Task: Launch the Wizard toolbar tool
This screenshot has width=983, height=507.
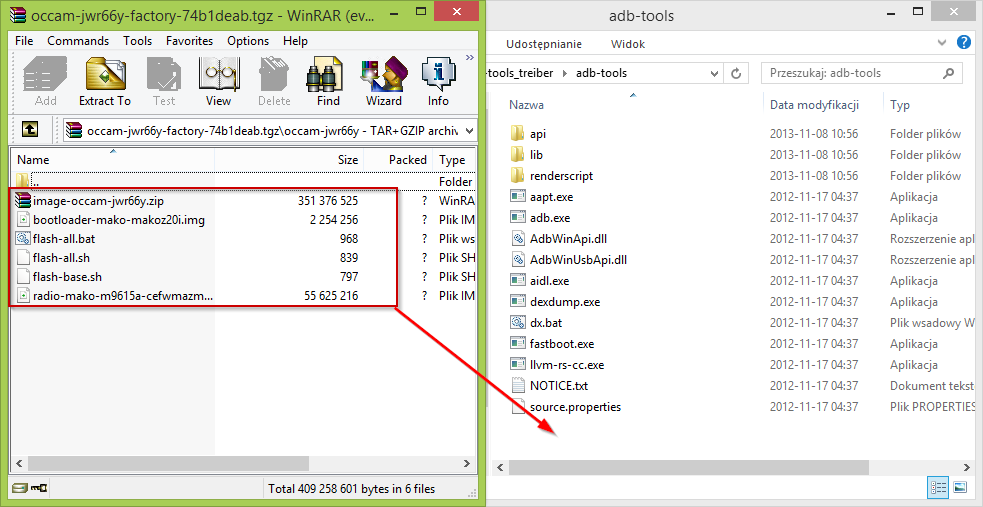Action: 384,81
